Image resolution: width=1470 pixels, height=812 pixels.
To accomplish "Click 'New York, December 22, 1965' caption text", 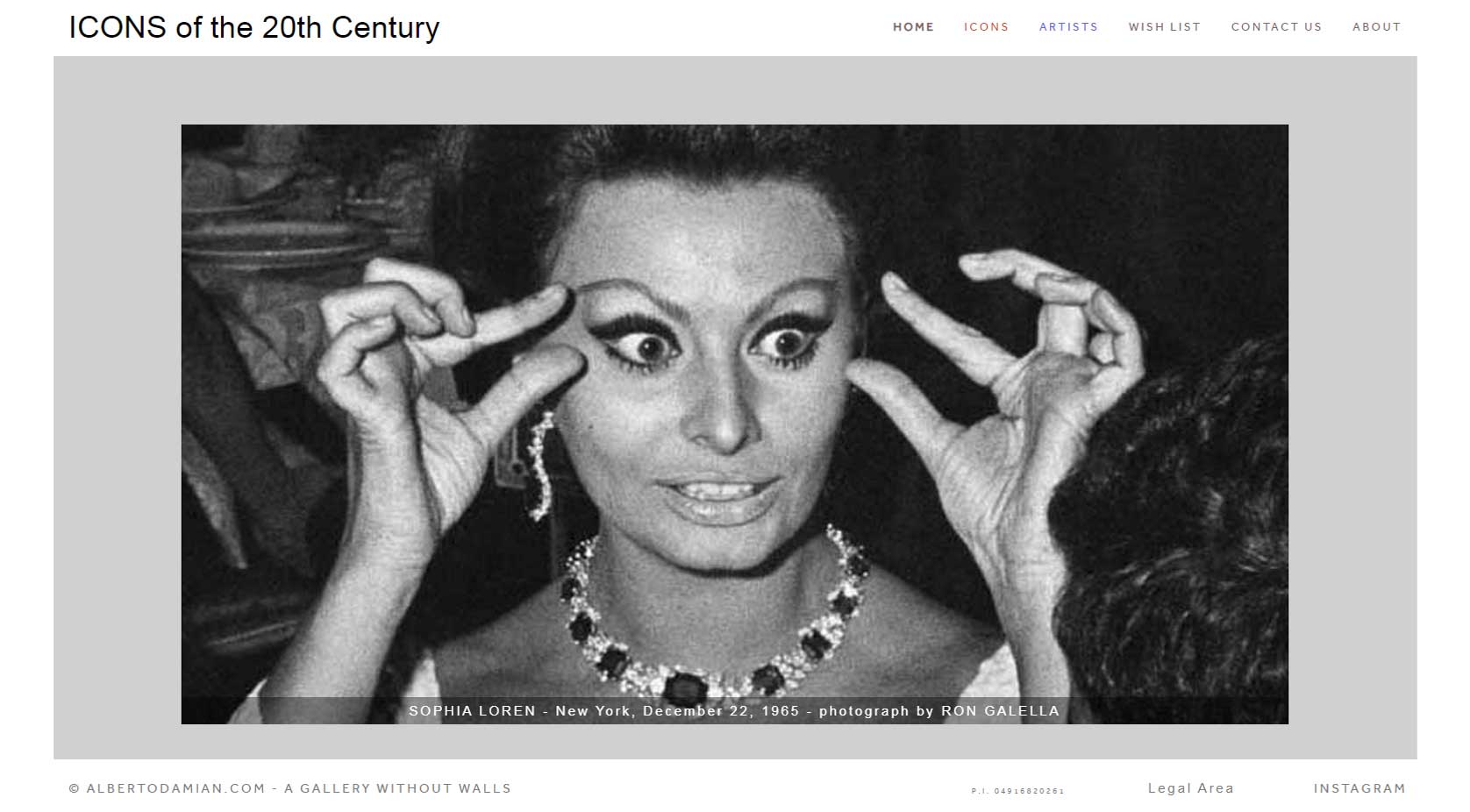I will 677,710.
